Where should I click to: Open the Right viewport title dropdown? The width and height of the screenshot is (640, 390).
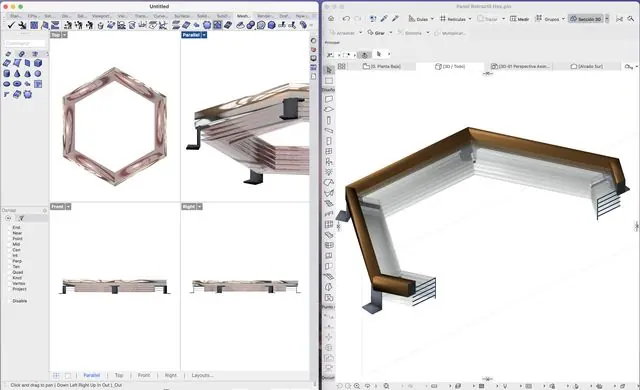(x=200, y=207)
